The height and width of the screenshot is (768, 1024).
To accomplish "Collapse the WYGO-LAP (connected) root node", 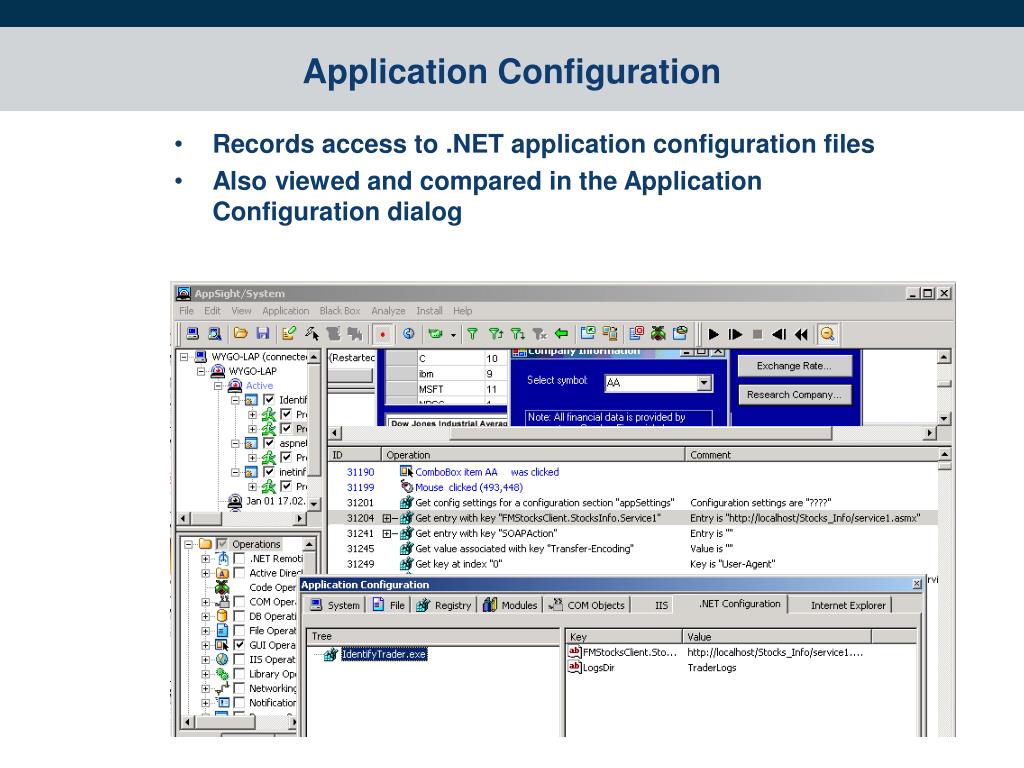I will [x=185, y=357].
